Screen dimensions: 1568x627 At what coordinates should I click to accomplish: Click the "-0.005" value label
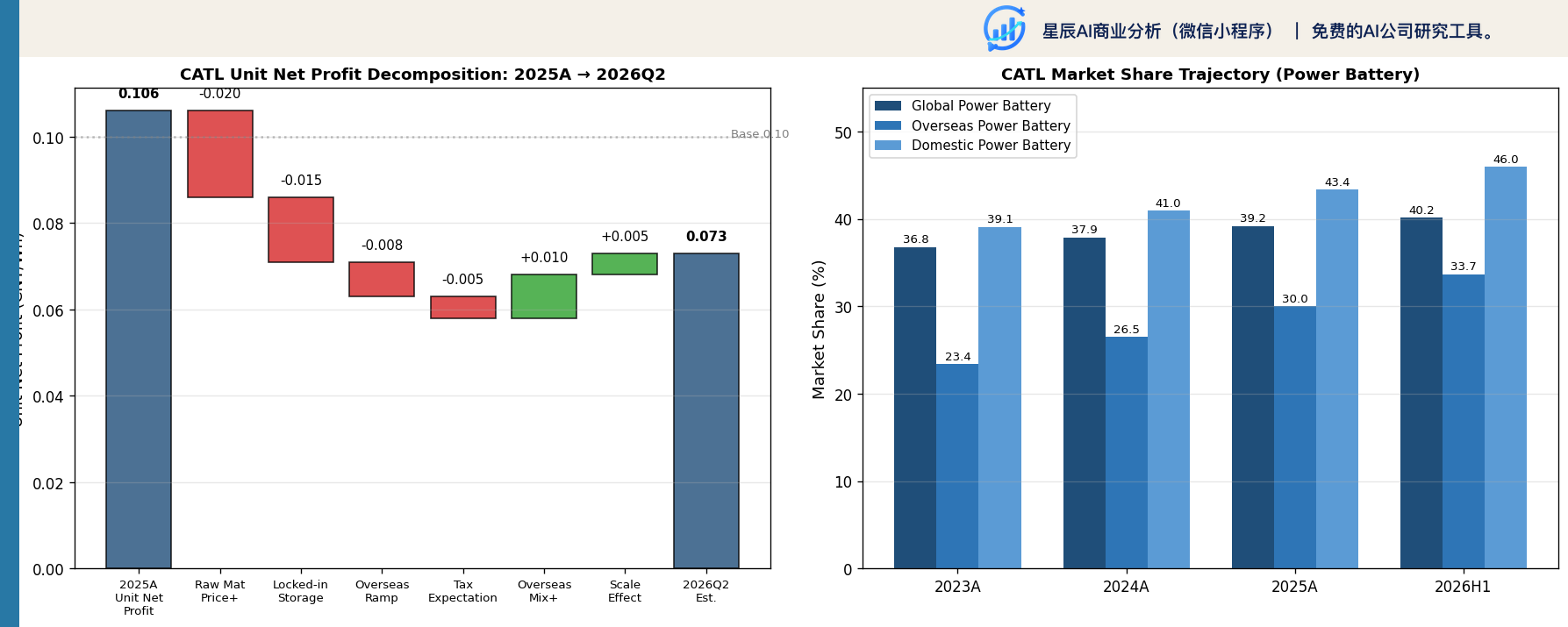click(x=462, y=280)
